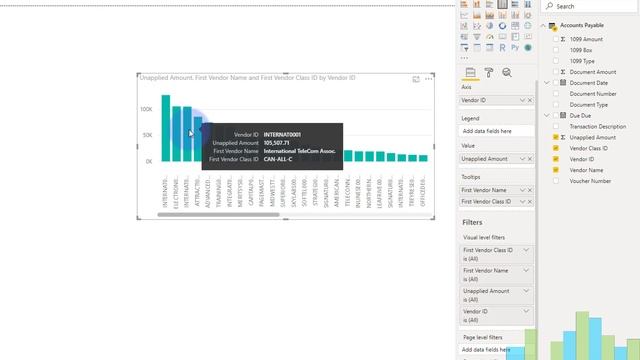
Task: Select the gauge visualization
Action: pos(489,37)
